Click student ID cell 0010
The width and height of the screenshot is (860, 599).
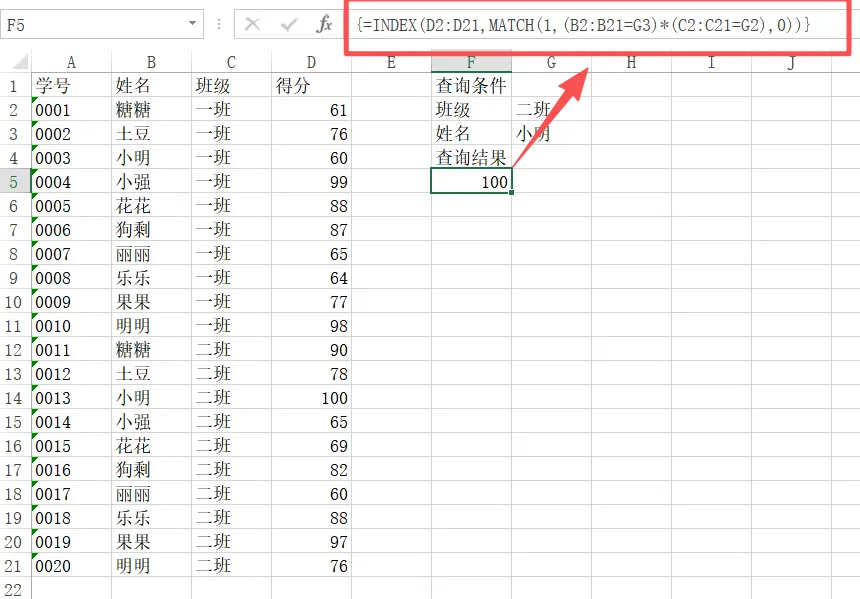tap(71, 326)
